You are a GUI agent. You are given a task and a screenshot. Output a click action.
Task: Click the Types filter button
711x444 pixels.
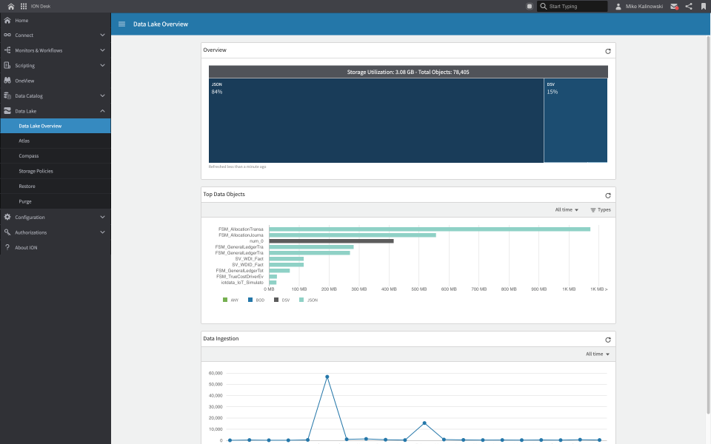click(x=600, y=210)
